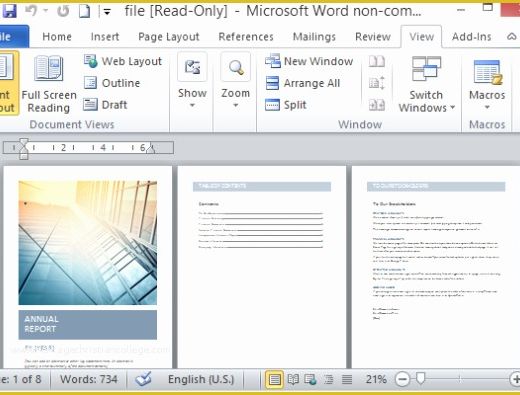Screen dimensions: 520x395
Task: Open the Mailings tab
Action: (314, 36)
